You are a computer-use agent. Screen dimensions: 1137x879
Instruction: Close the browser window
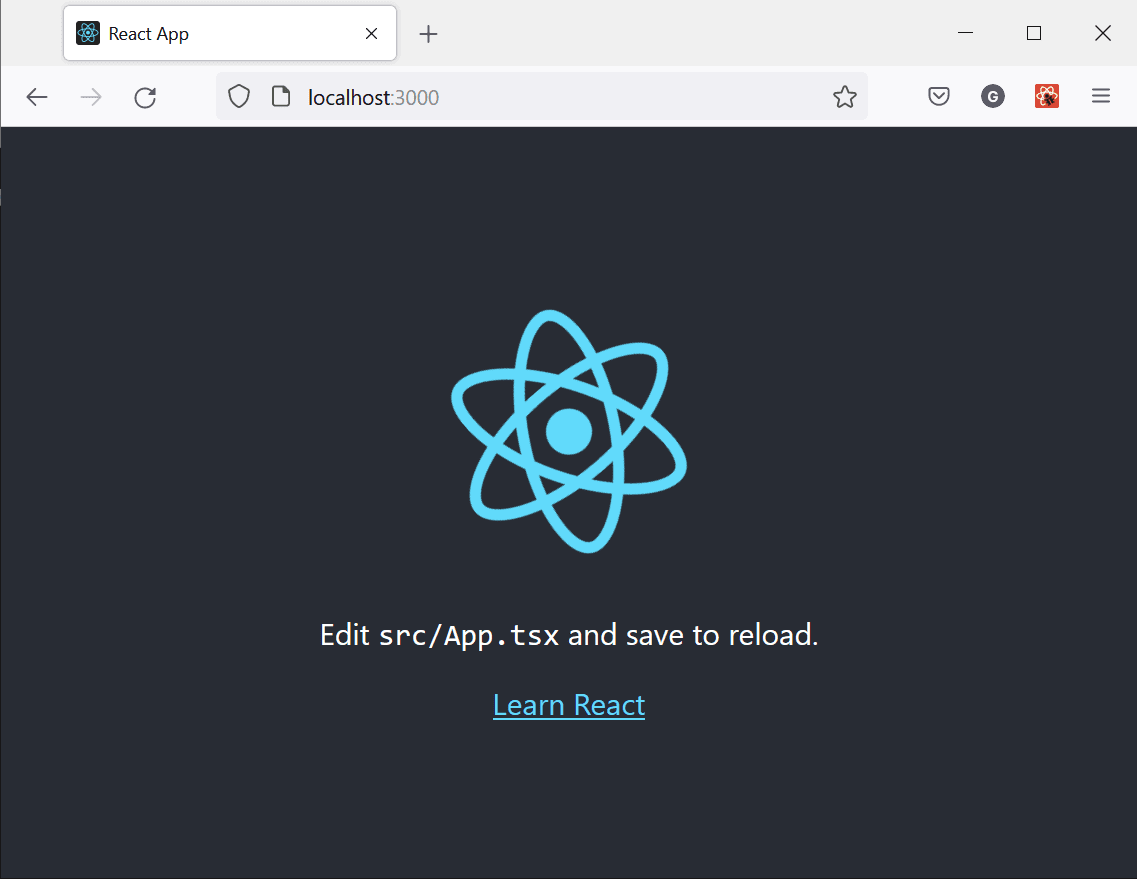(1103, 33)
